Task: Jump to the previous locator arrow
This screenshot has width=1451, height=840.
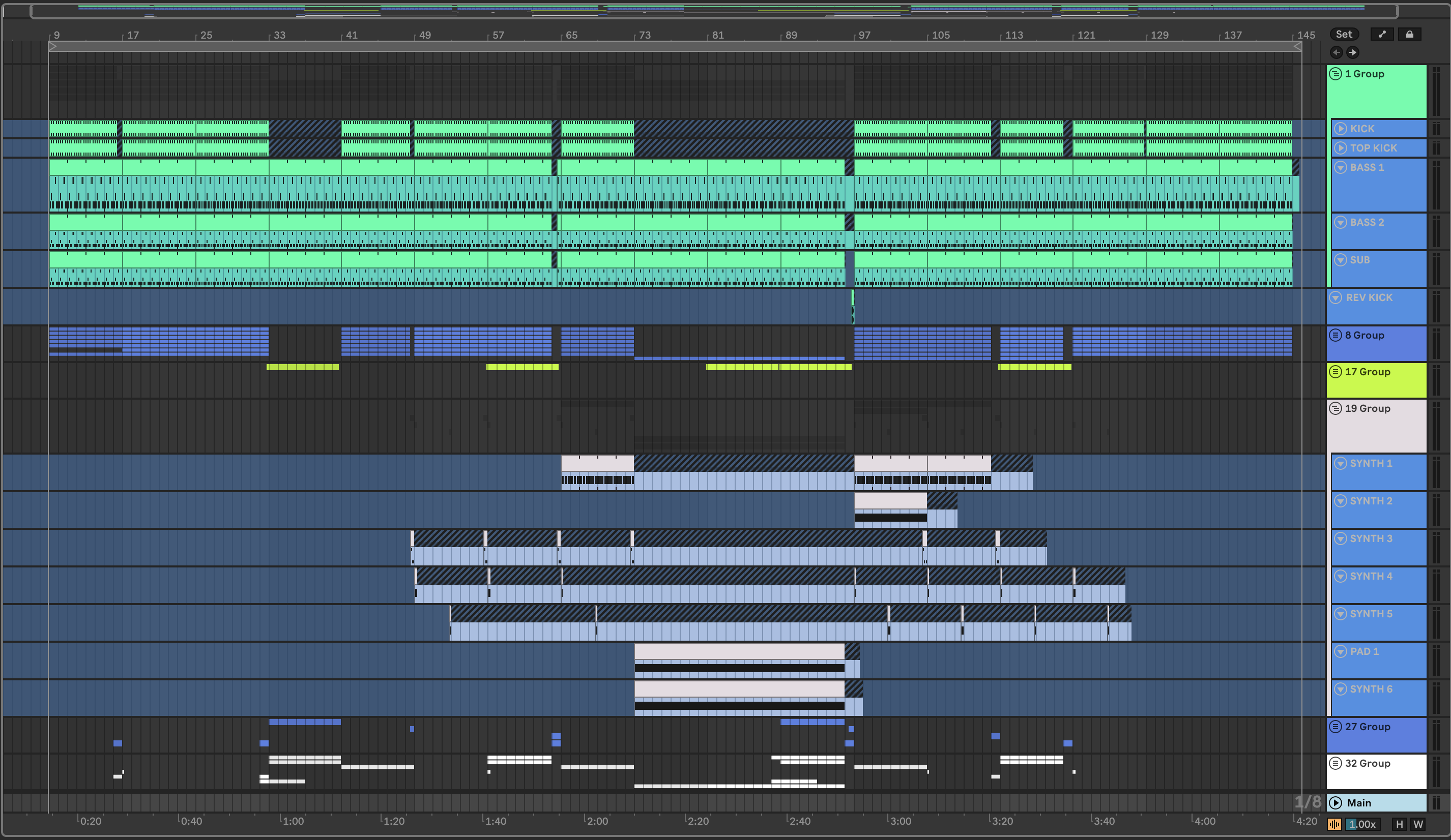Action: pos(1336,52)
